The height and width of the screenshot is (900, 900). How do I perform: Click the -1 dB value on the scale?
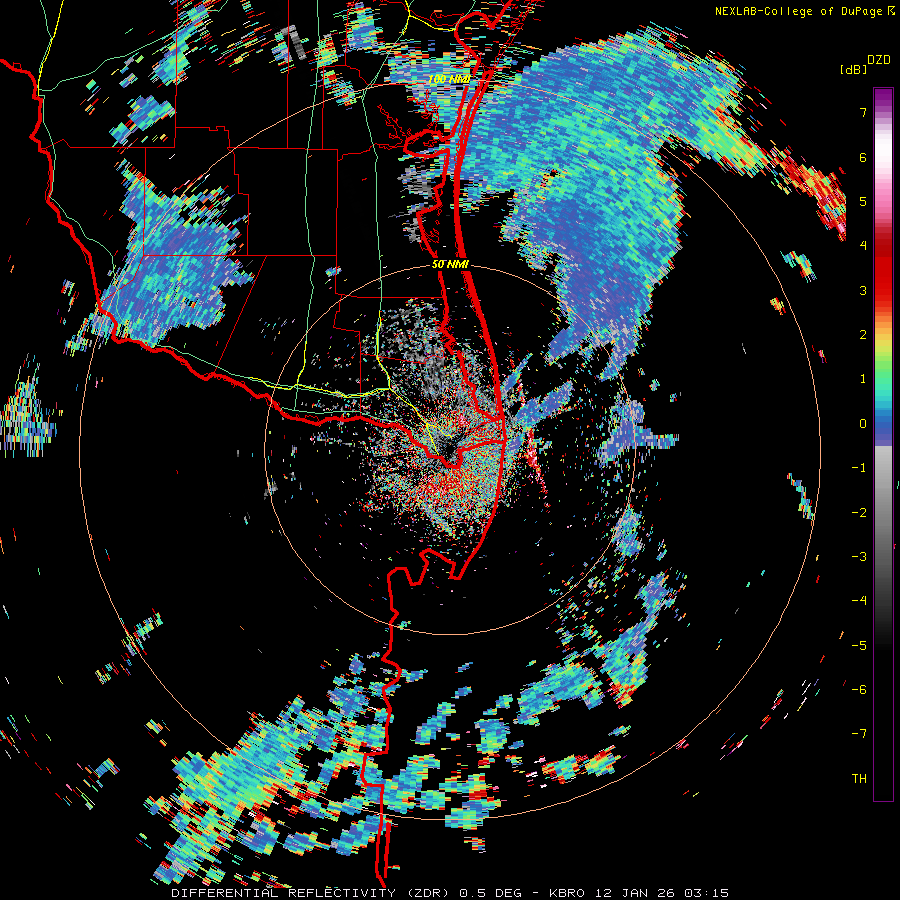pyautogui.click(x=859, y=468)
